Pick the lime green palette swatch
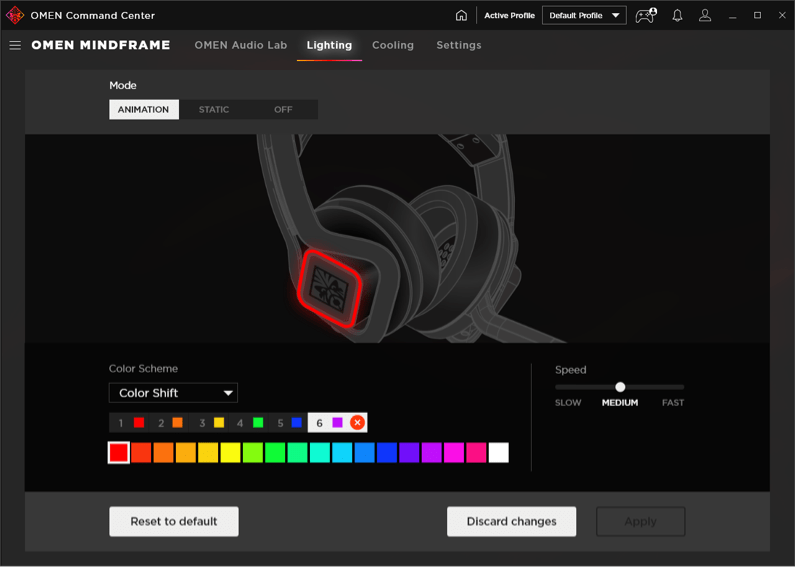 pos(252,452)
